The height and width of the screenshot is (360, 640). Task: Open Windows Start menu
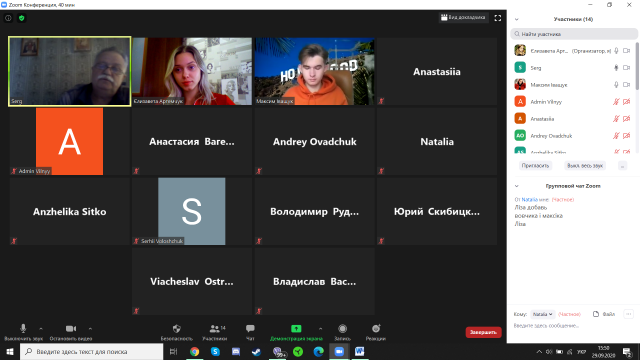click(10, 351)
